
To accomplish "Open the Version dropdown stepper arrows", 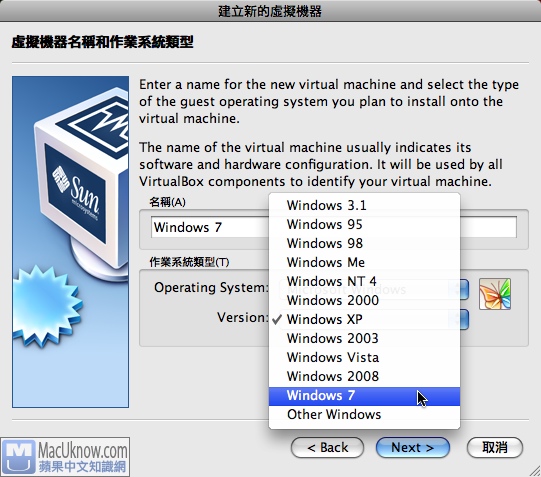I will pyautogui.click(x=464, y=319).
